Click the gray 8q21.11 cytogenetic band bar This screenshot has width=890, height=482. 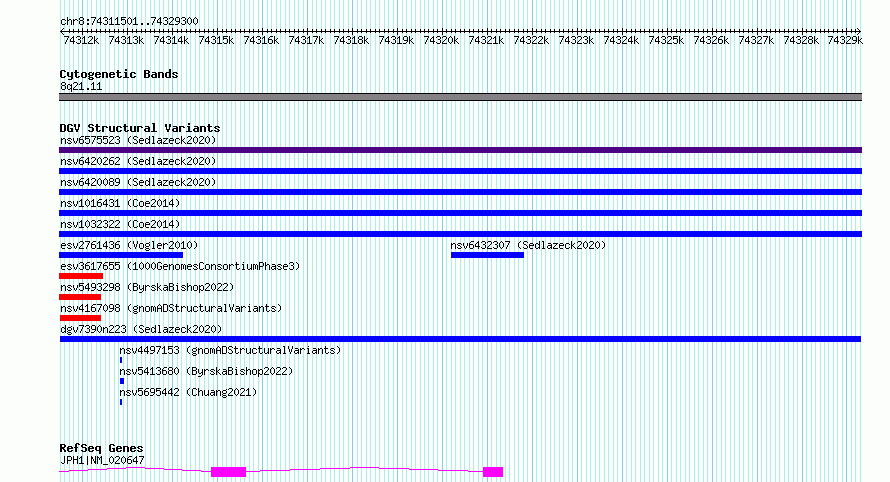point(460,97)
